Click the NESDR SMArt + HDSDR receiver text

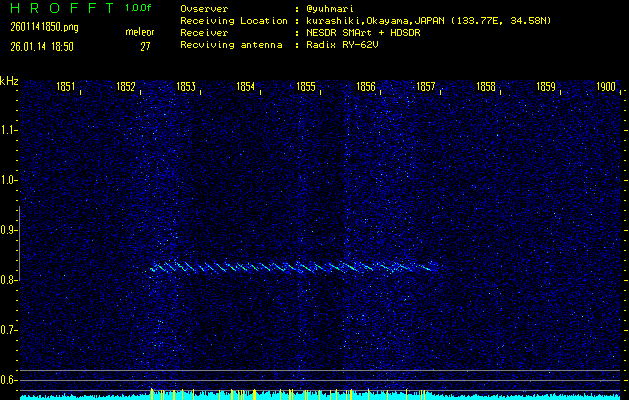click(363, 33)
